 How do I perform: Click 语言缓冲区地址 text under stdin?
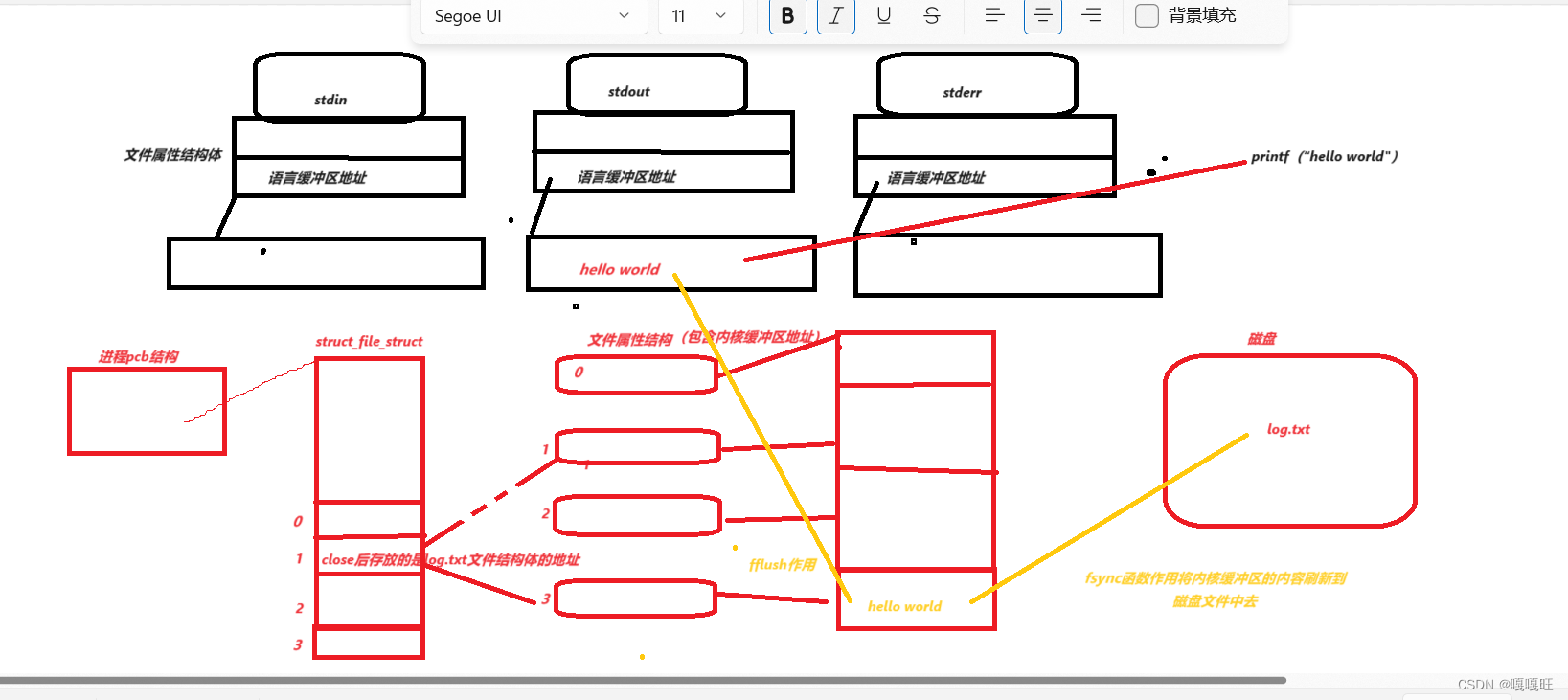(317, 178)
